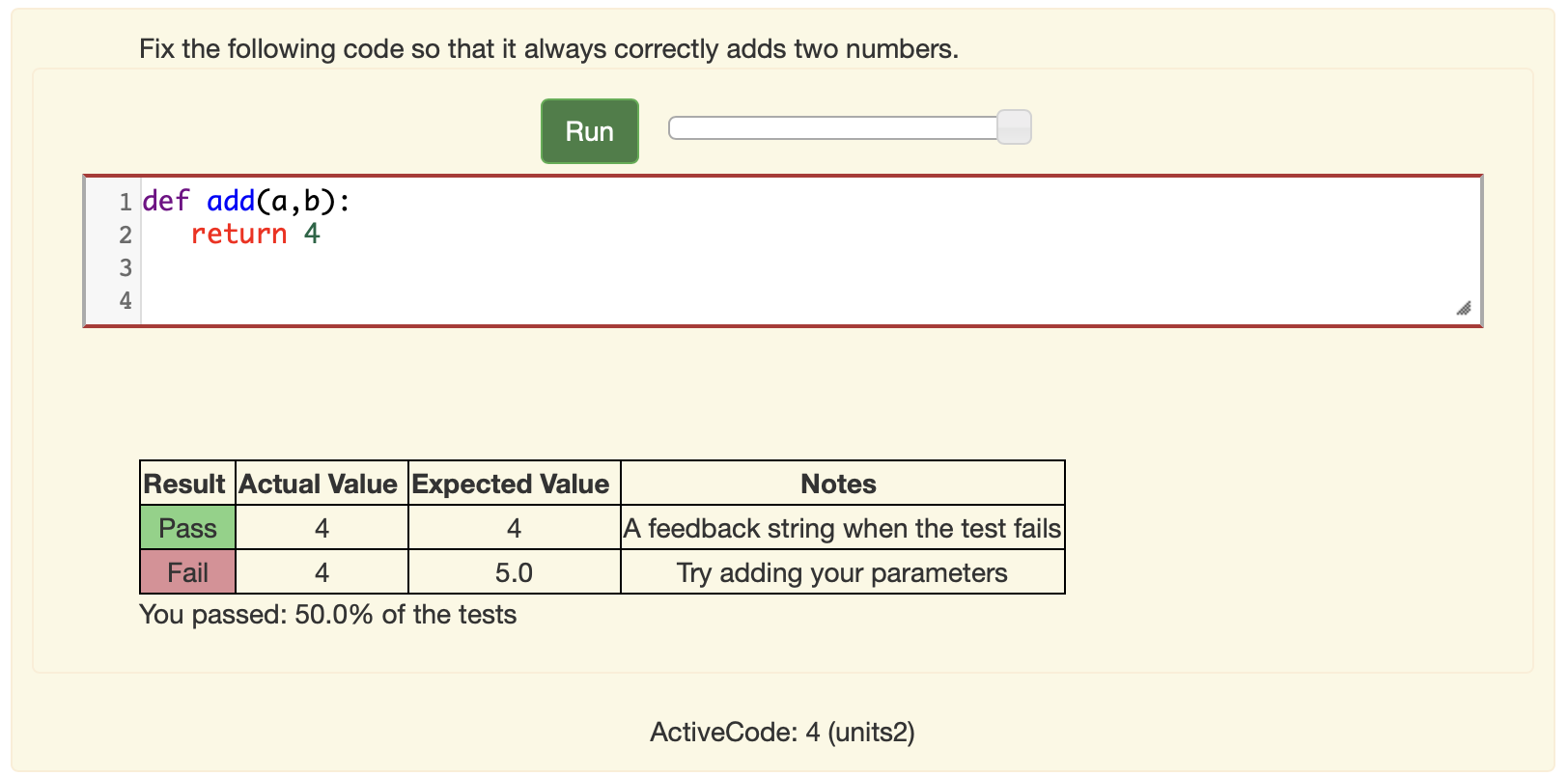The image size is (1568, 776).
Task: Click line number 1 in gutter
Action: click(126, 202)
